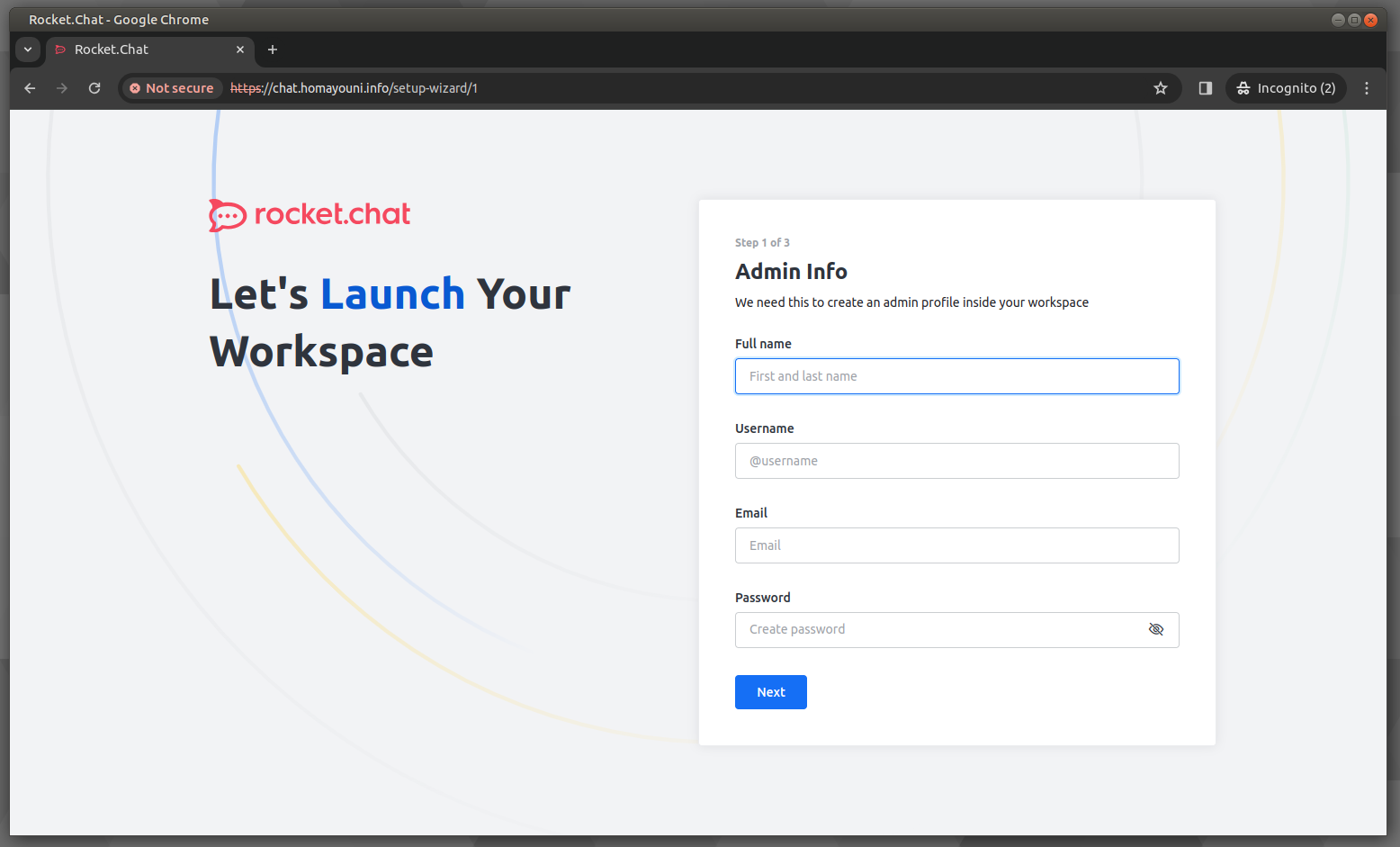Screen dimensions: 1400x847
Task: Click the Username input field
Action: pos(956,461)
